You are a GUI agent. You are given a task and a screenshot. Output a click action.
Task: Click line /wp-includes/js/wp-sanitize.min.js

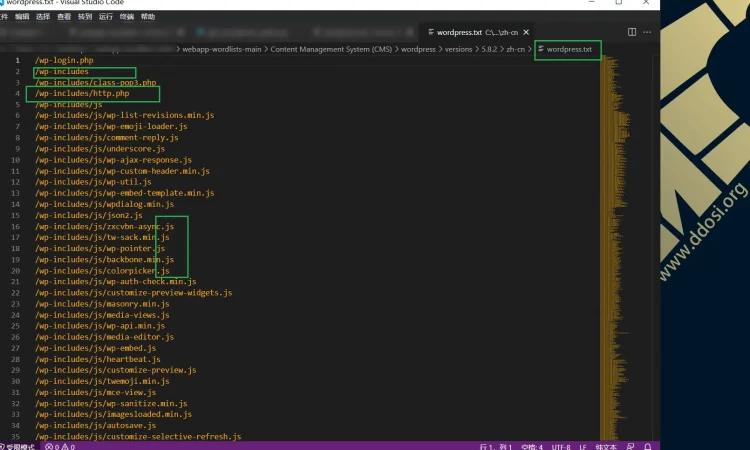click(x=111, y=404)
